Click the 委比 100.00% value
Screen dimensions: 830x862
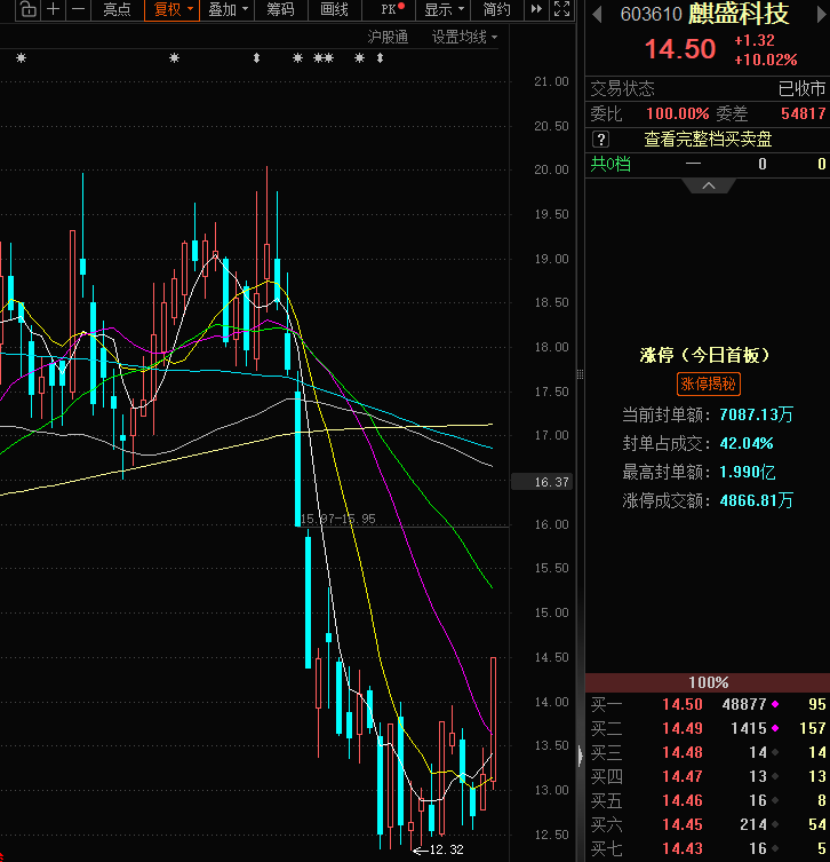point(677,114)
